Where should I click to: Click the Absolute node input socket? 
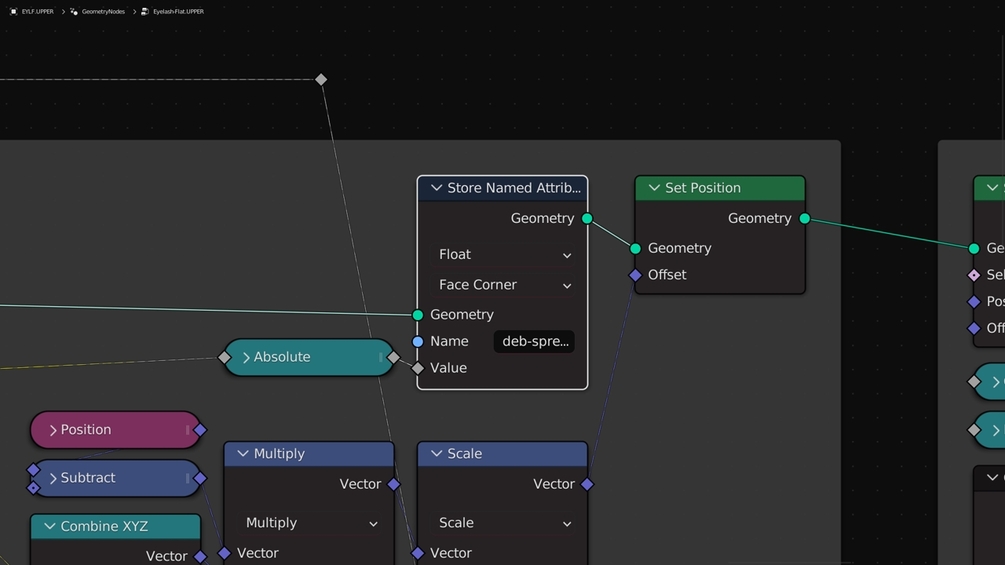(x=224, y=357)
